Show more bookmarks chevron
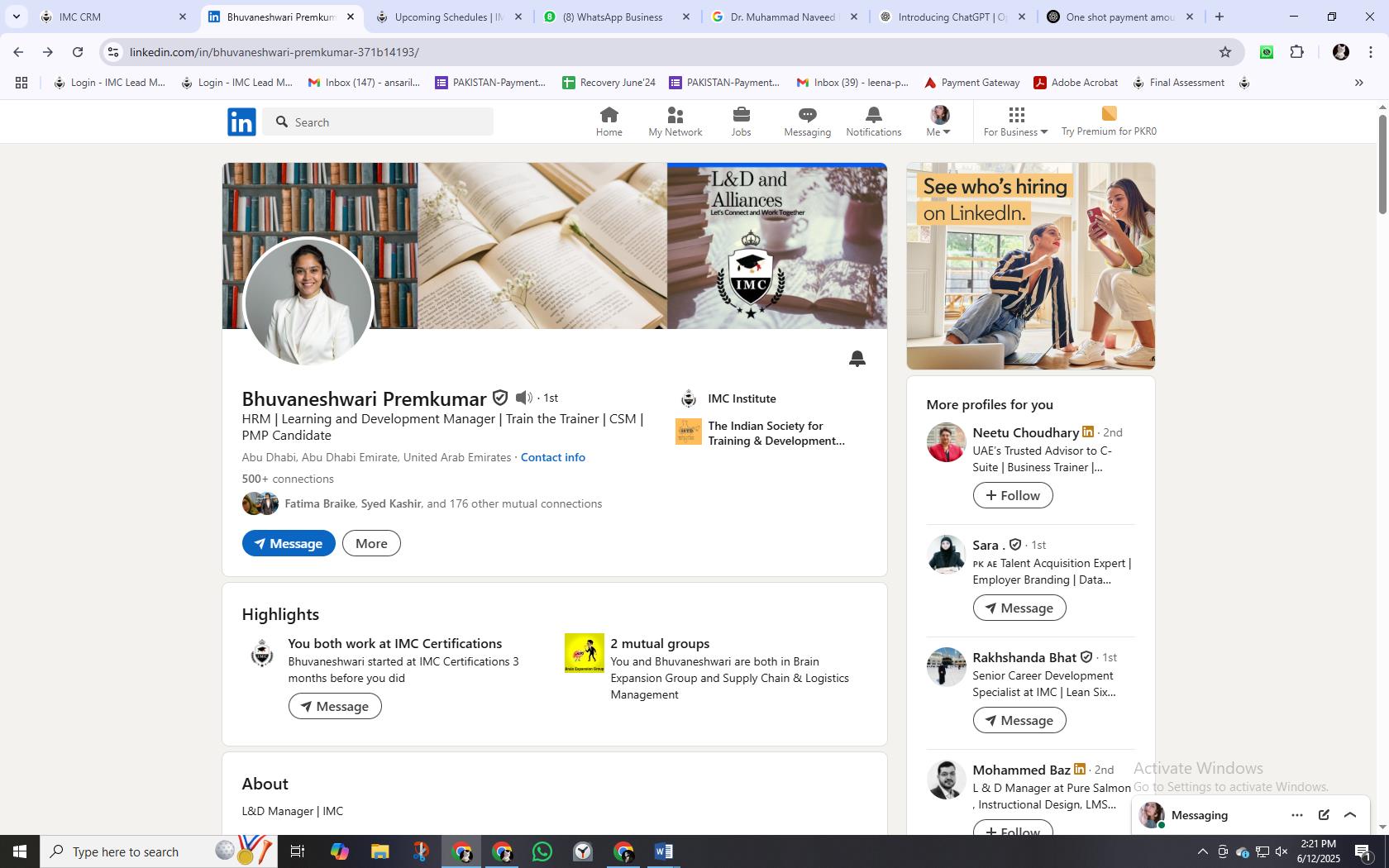 1358,83
